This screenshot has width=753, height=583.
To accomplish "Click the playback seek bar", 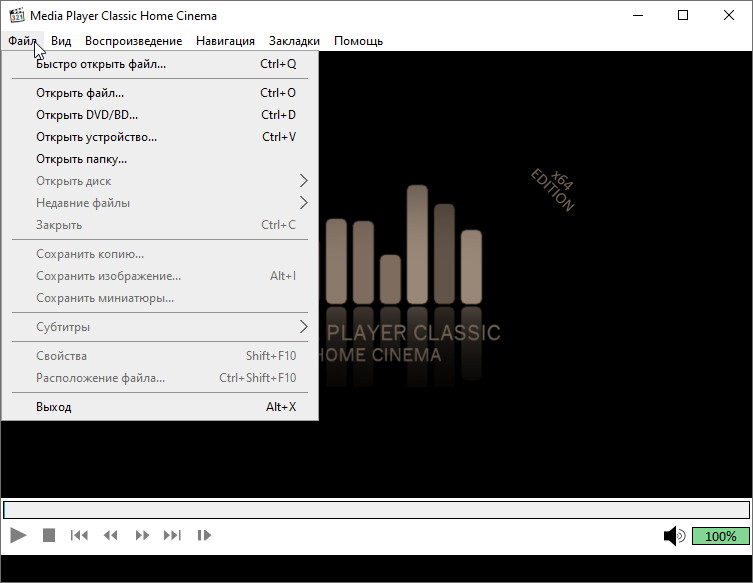I will pos(376,510).
